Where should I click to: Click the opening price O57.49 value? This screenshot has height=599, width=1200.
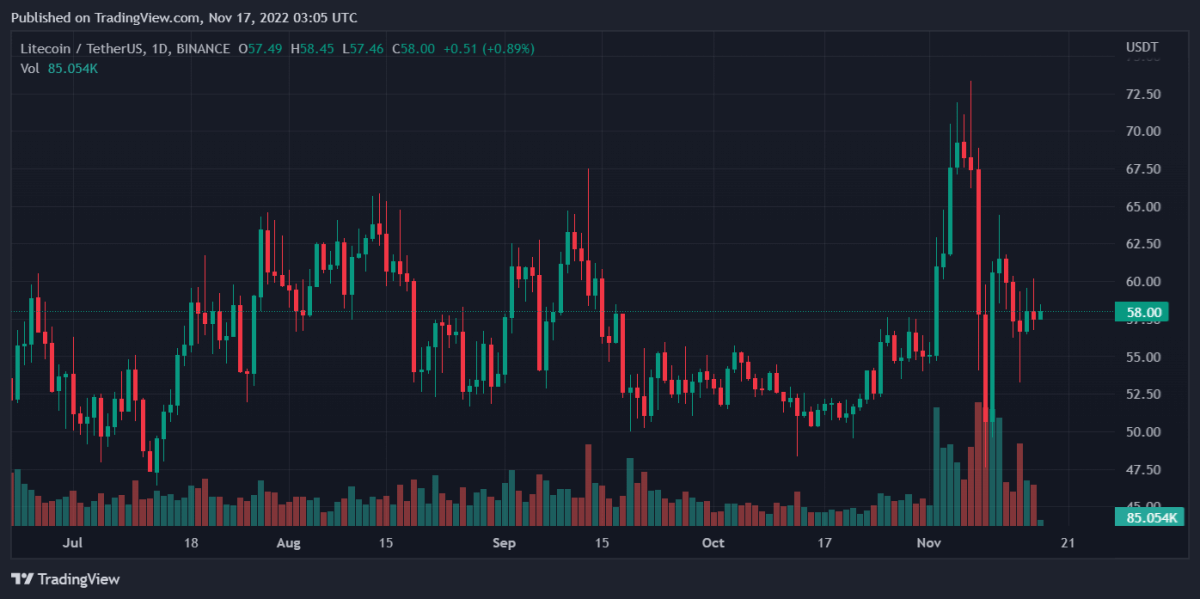click(x=259, y=48)
